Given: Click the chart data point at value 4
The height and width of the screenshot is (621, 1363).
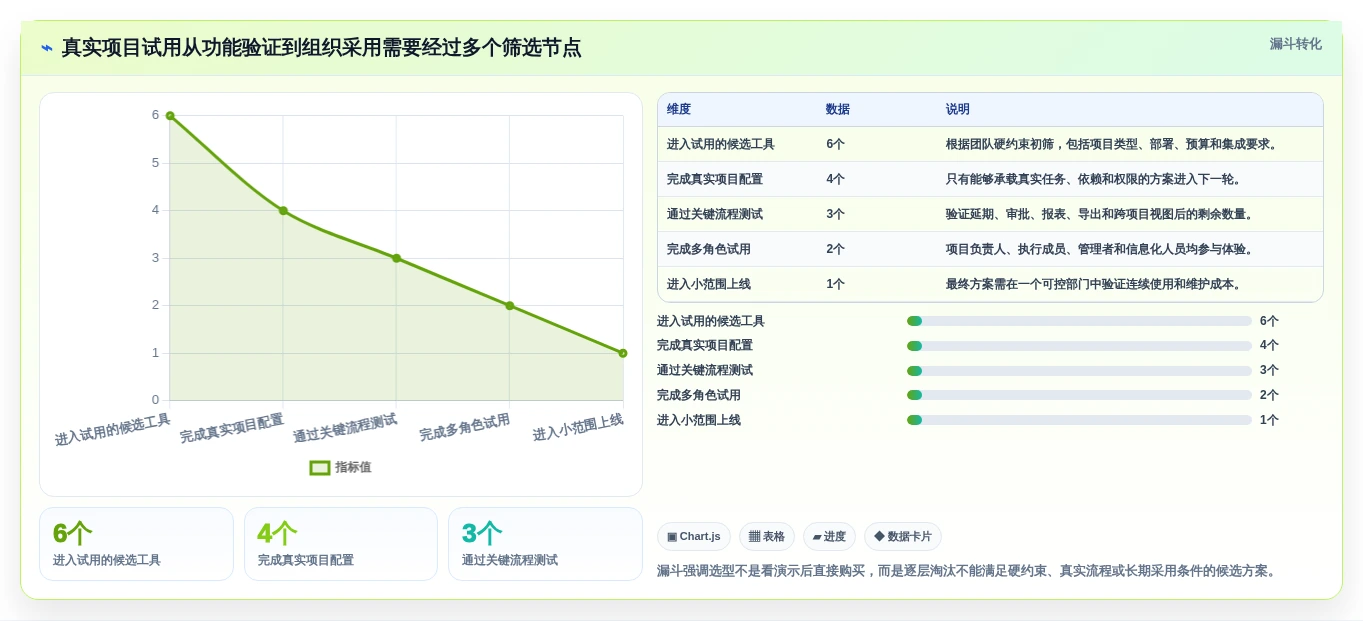Looking at the screenshot, I should coord(283,210).
